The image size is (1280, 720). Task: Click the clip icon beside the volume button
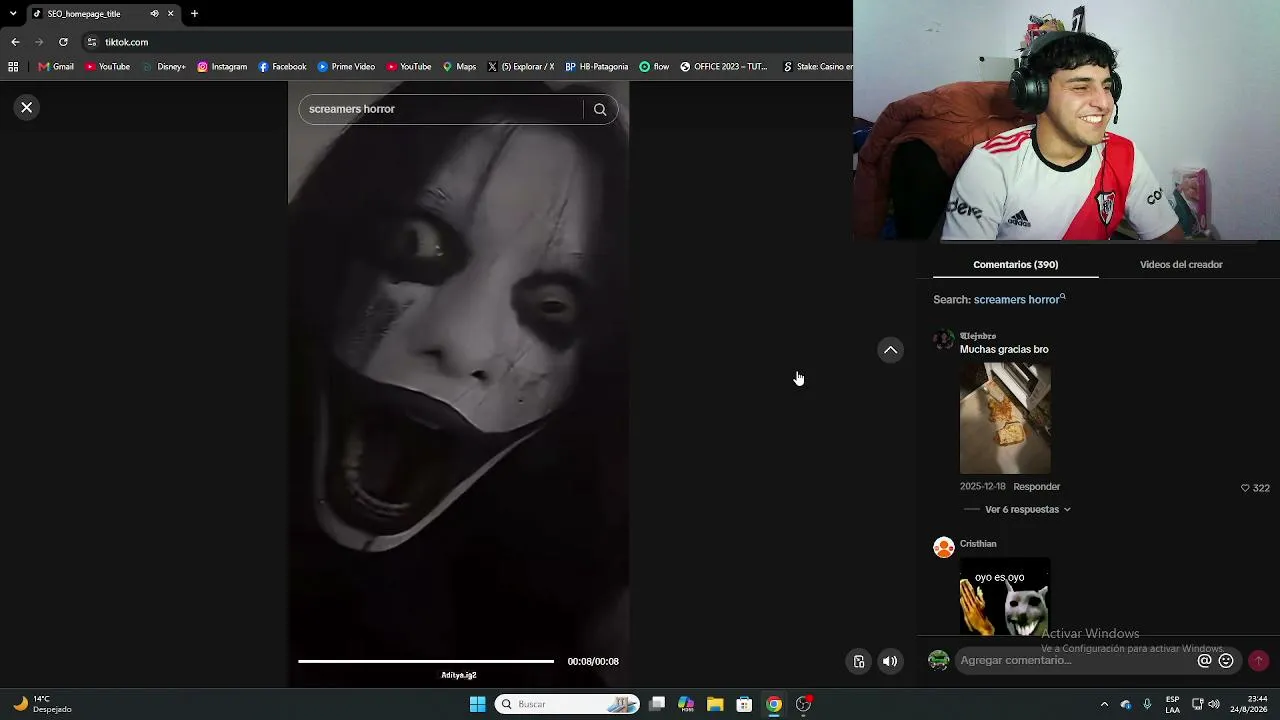pyautogui.click(x=859, y=661)
